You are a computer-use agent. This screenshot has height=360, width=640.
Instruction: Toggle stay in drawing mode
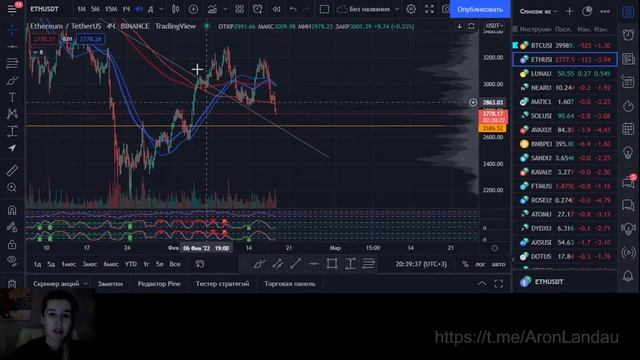[12, 227]
